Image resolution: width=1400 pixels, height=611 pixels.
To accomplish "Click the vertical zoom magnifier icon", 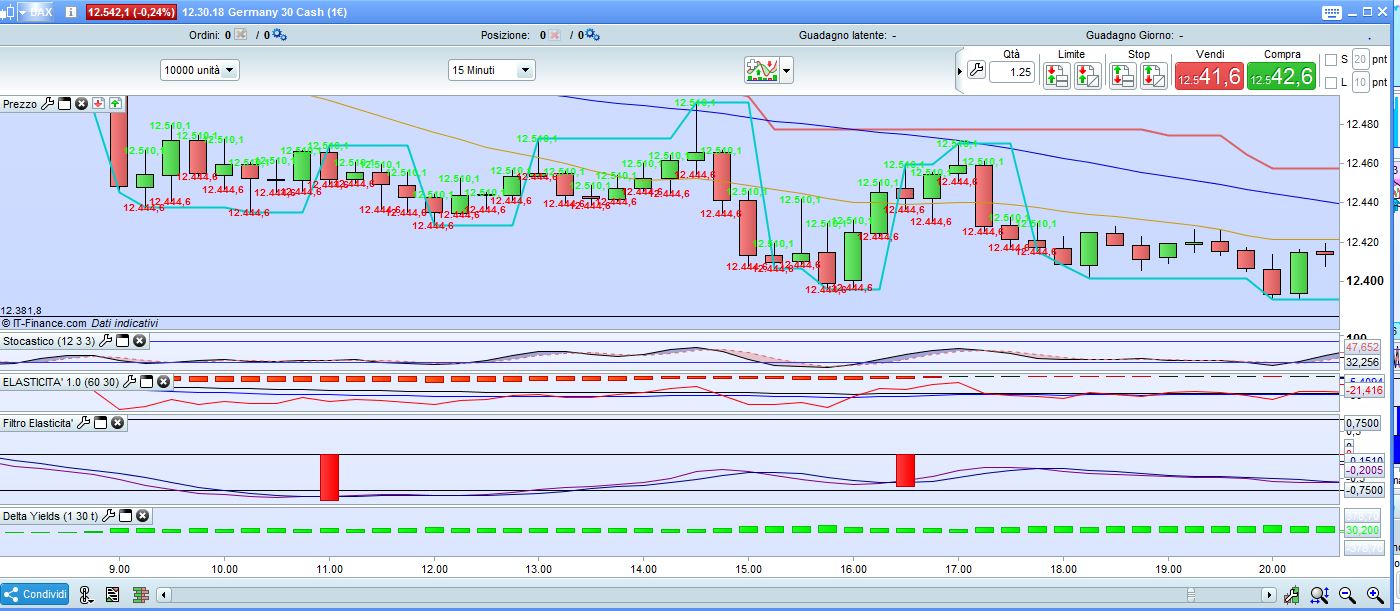I will pyautogui.click(x=1320, y=595).
